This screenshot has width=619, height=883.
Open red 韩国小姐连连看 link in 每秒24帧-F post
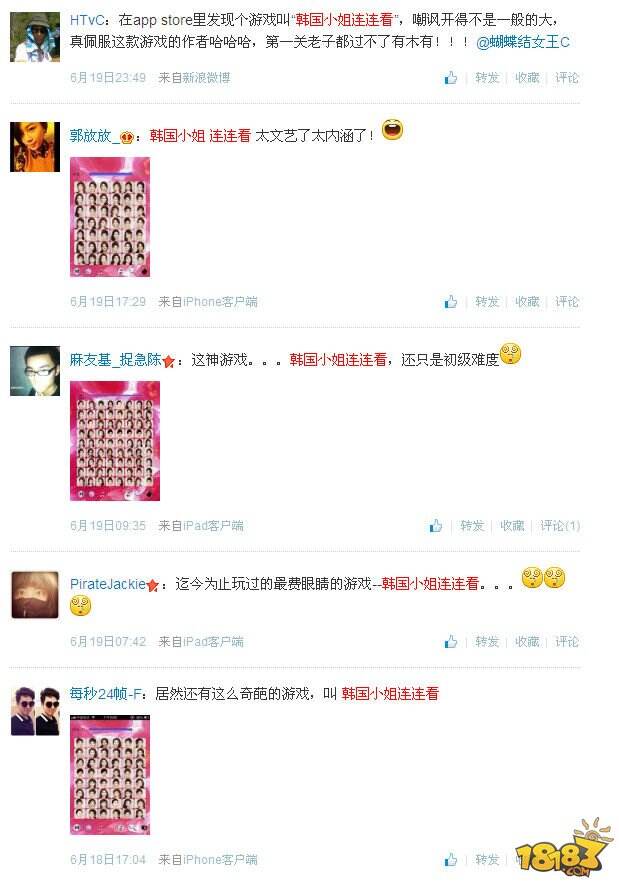click(390, 694)
